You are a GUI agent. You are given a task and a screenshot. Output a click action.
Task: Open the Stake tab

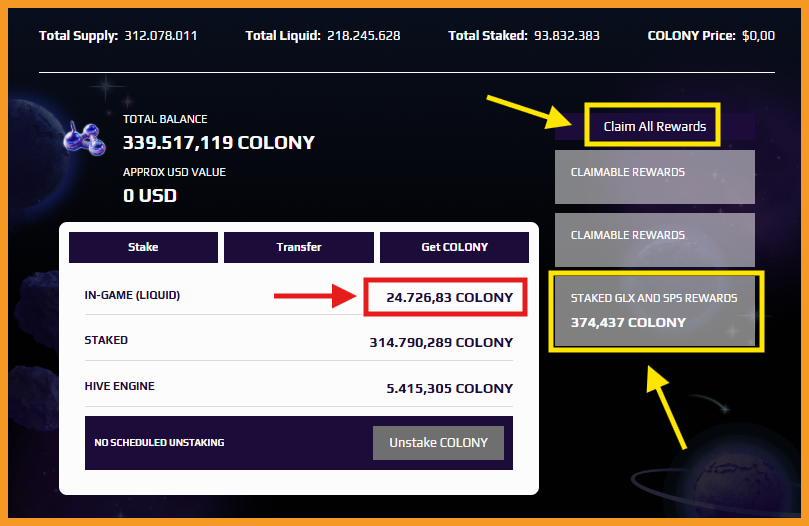pyautogui.click(x=143, y=247)
